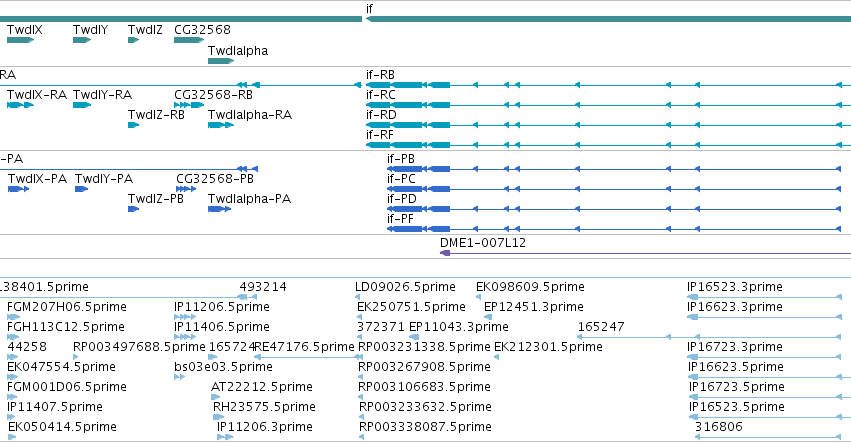
Task: Open the CG32568-PB protein label
Action: tap(215, 179)
